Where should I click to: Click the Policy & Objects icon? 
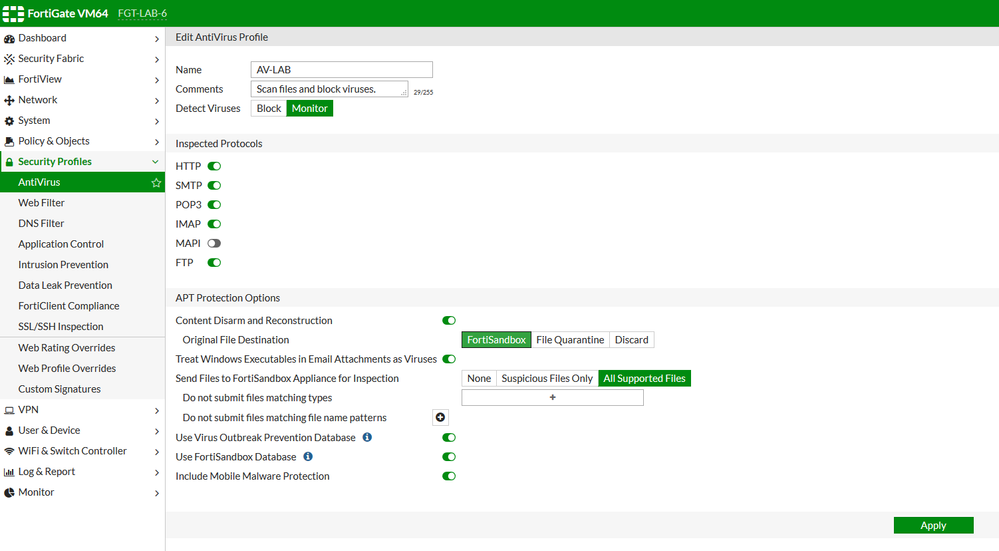[9, 141]
